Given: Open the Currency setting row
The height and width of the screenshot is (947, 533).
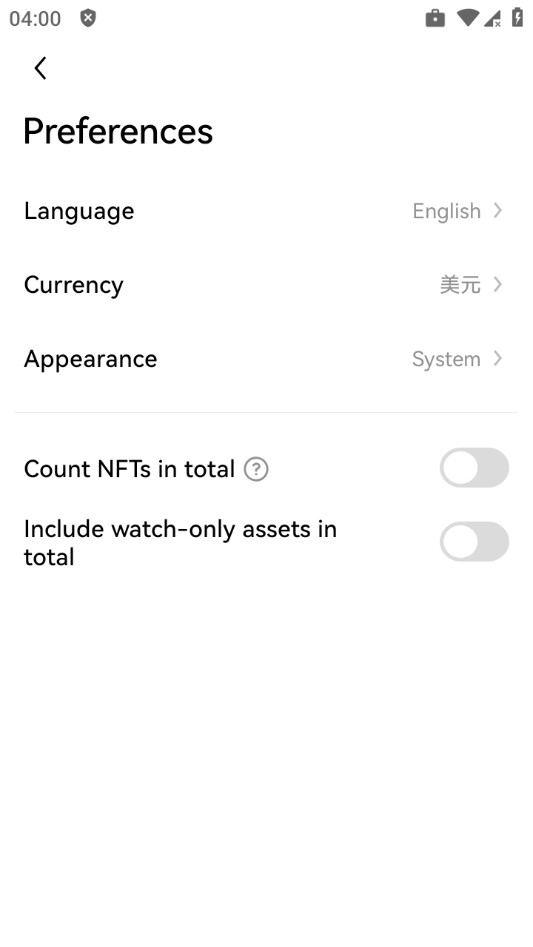Looking at the screenshot, I should click(266, 284).
